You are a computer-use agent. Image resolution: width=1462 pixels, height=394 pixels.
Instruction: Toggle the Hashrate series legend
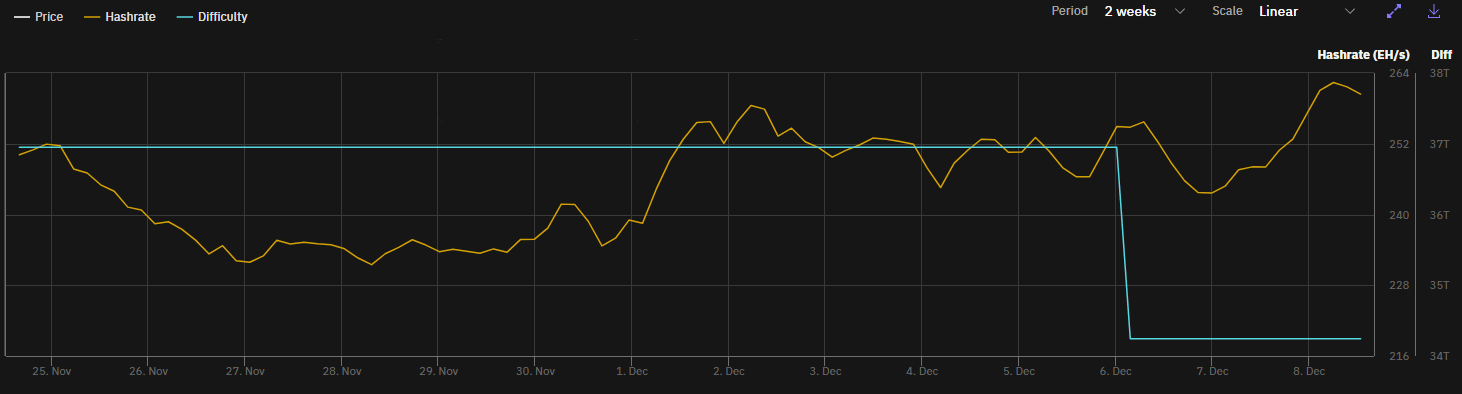pyautogui.click(x=119, y=17)
